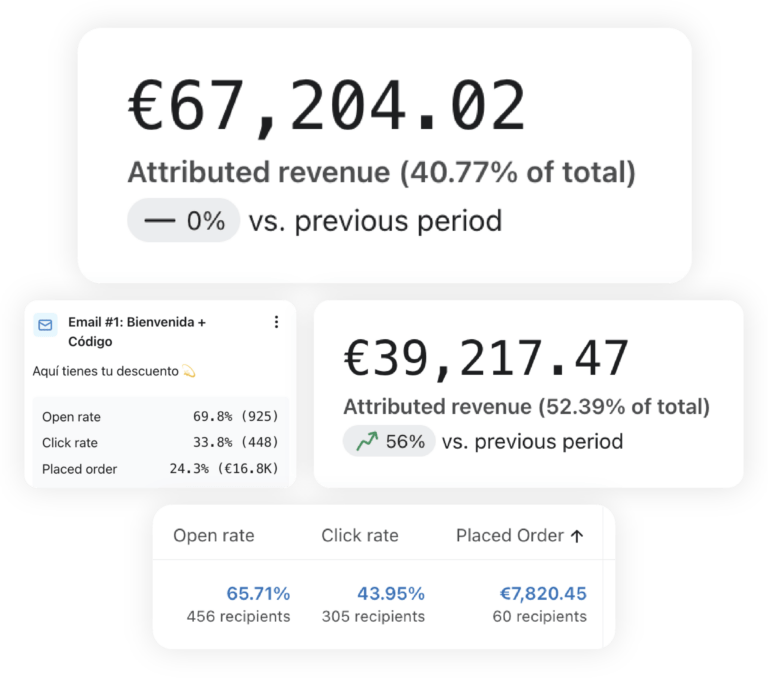Open the €7,820.45 placed order link
768x686 pixels.
pos(543,594)
